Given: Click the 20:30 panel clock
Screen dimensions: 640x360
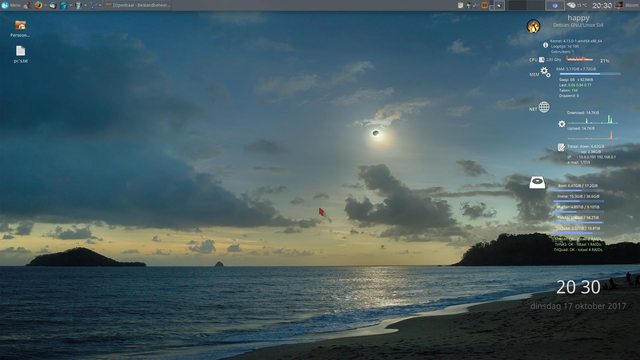Looking at the screenshot, I should [x=602, y=5].
